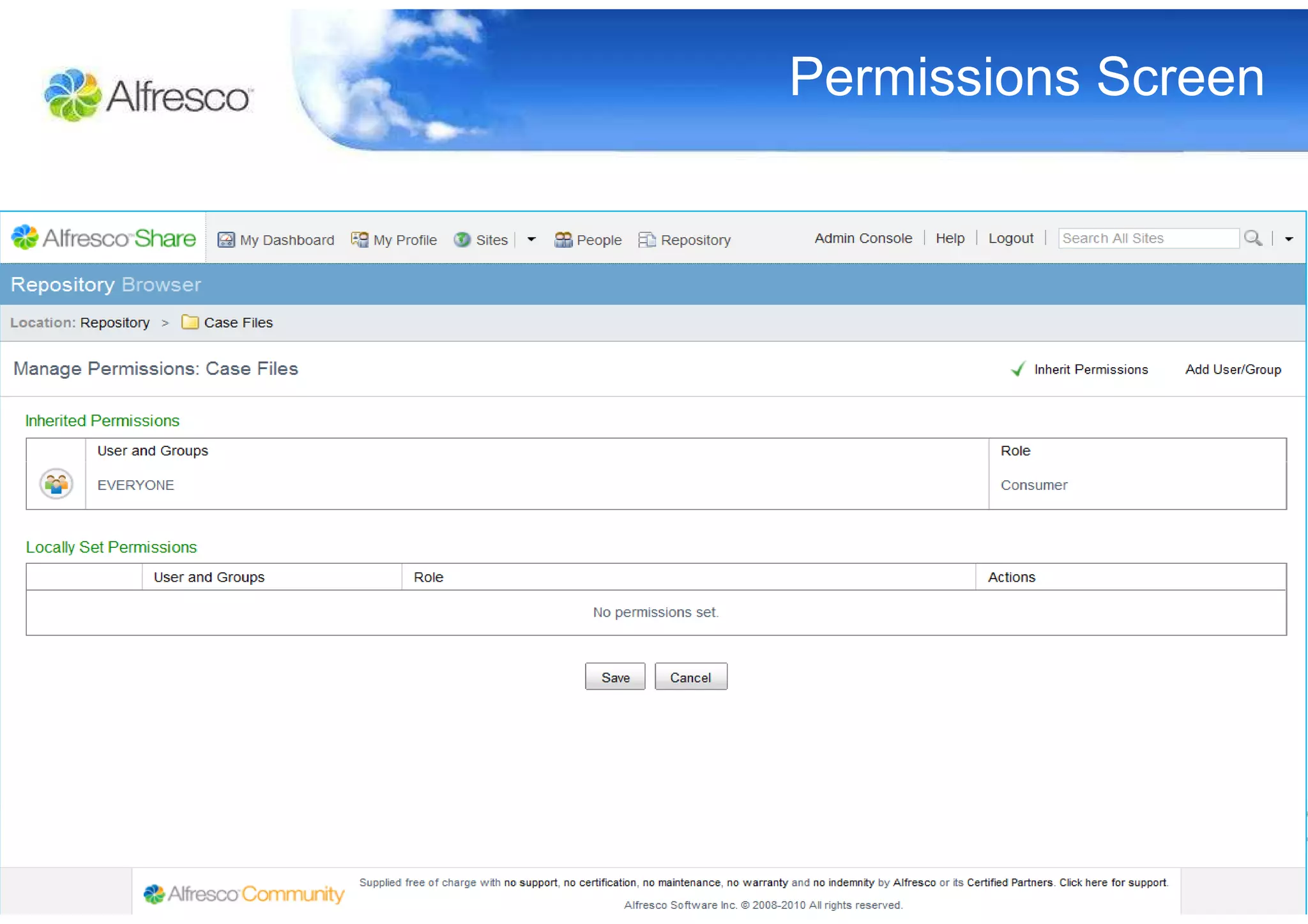Open the Admin Console
1308x924 pixels.
pos(863,238)
